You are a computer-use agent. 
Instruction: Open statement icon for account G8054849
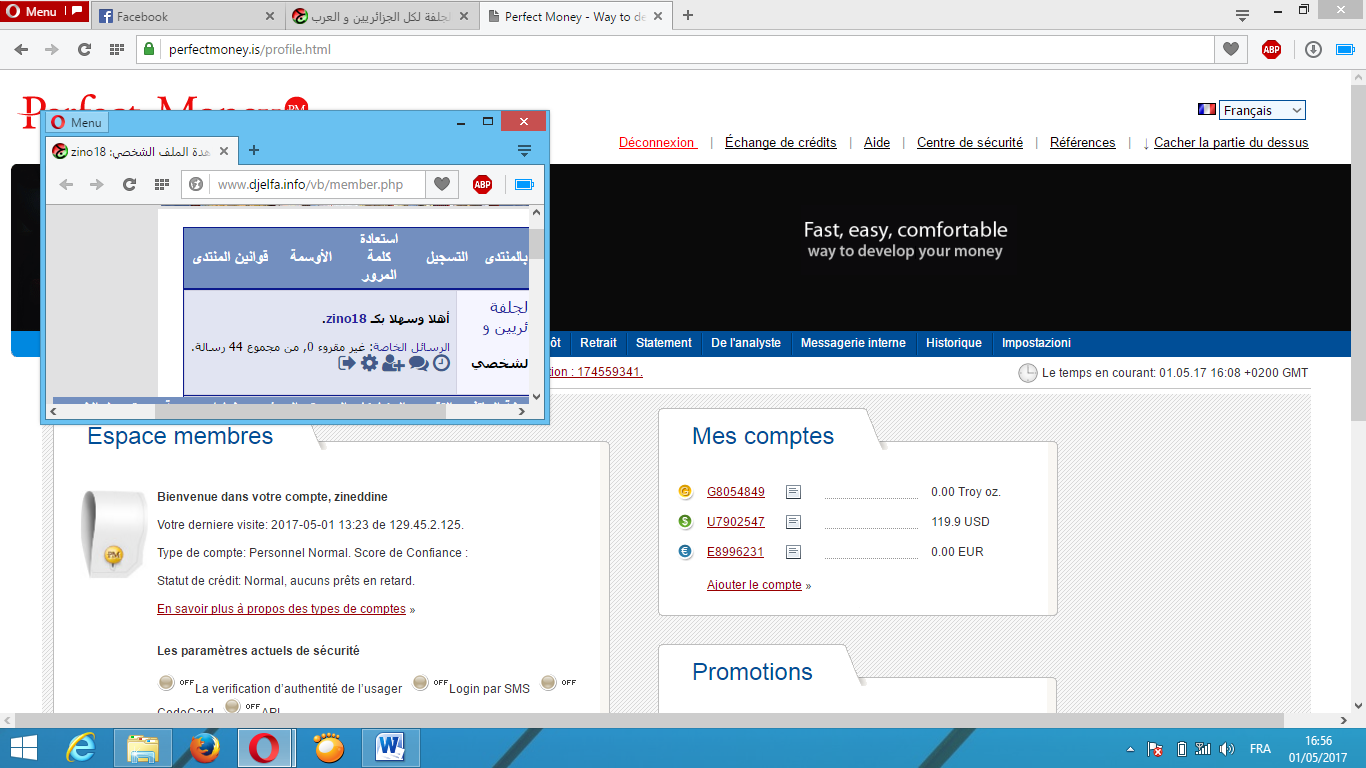tap(793, 492)
